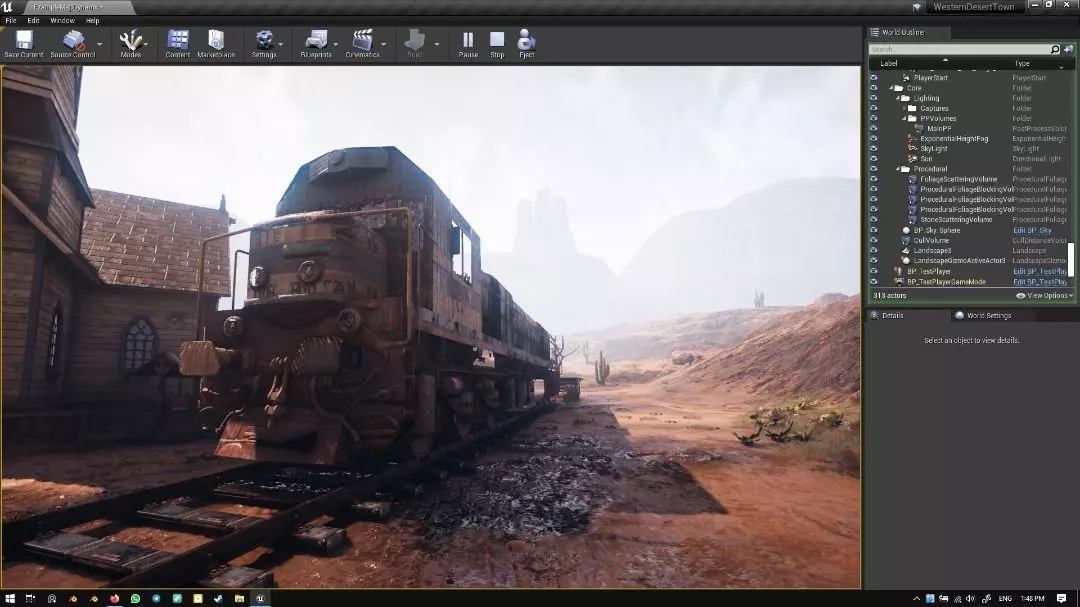Click the create folder icon beside search
The image size is (1080, 607).
(x=1068, y=49)
